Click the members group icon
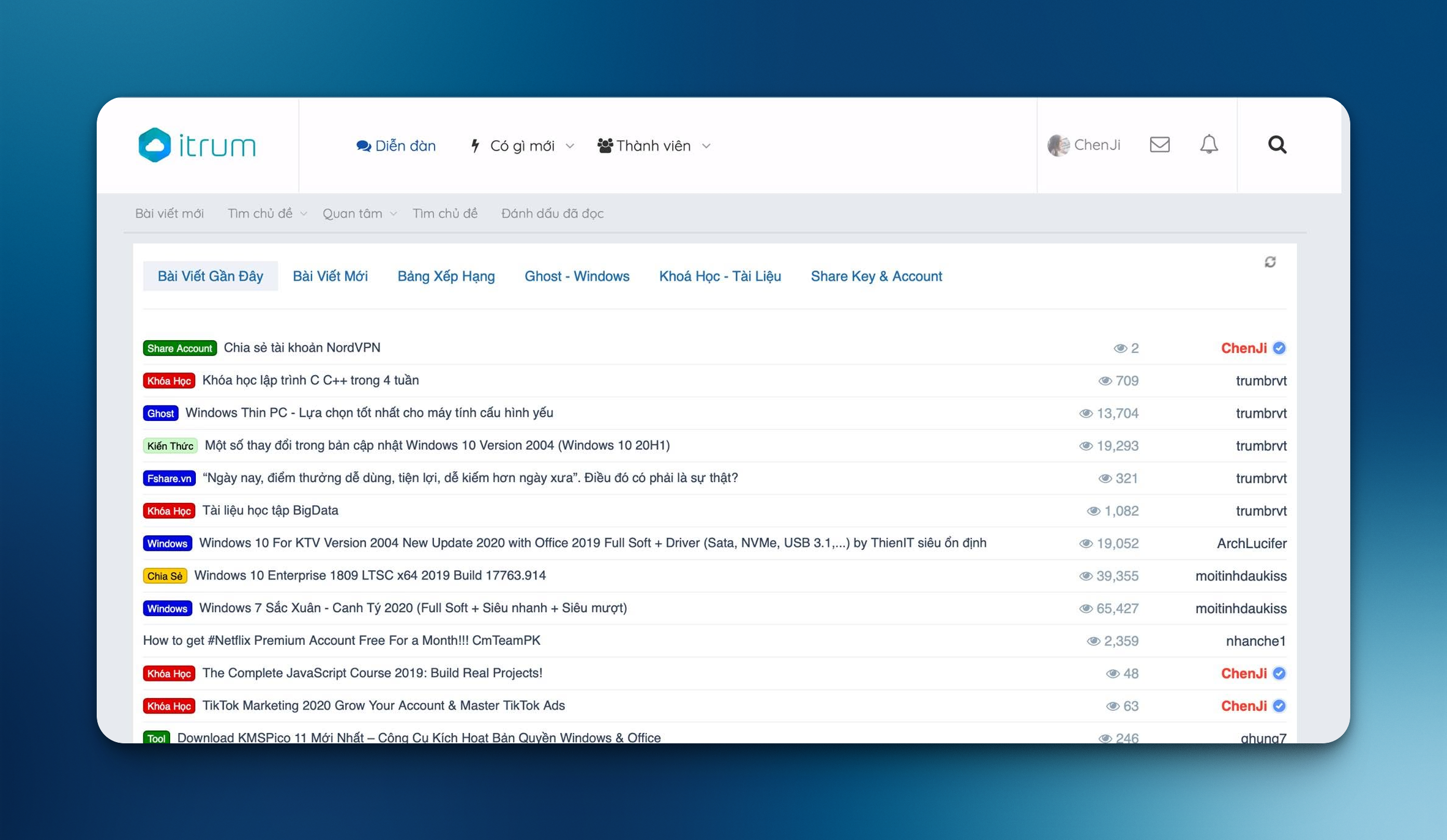The image size is (1447, 840). pyautogui.click(x=605, y=146)
